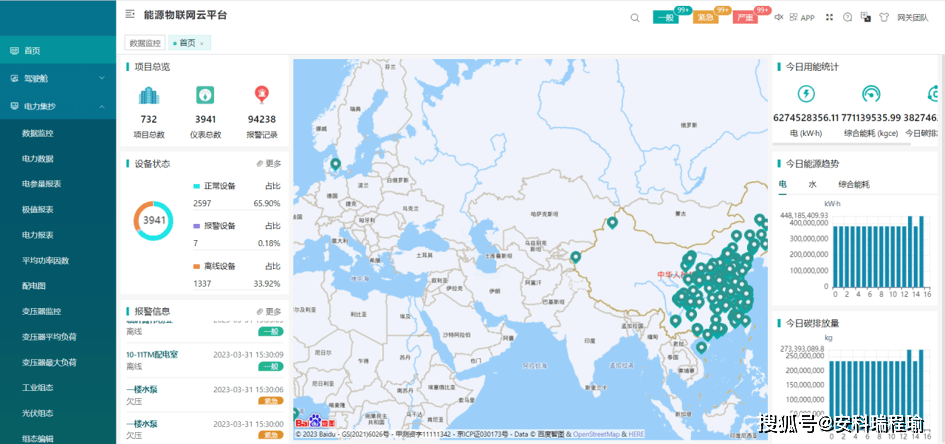945x444 pixels.
Task: Enter fullscreen mode icon
Action: tap(829, 17)
